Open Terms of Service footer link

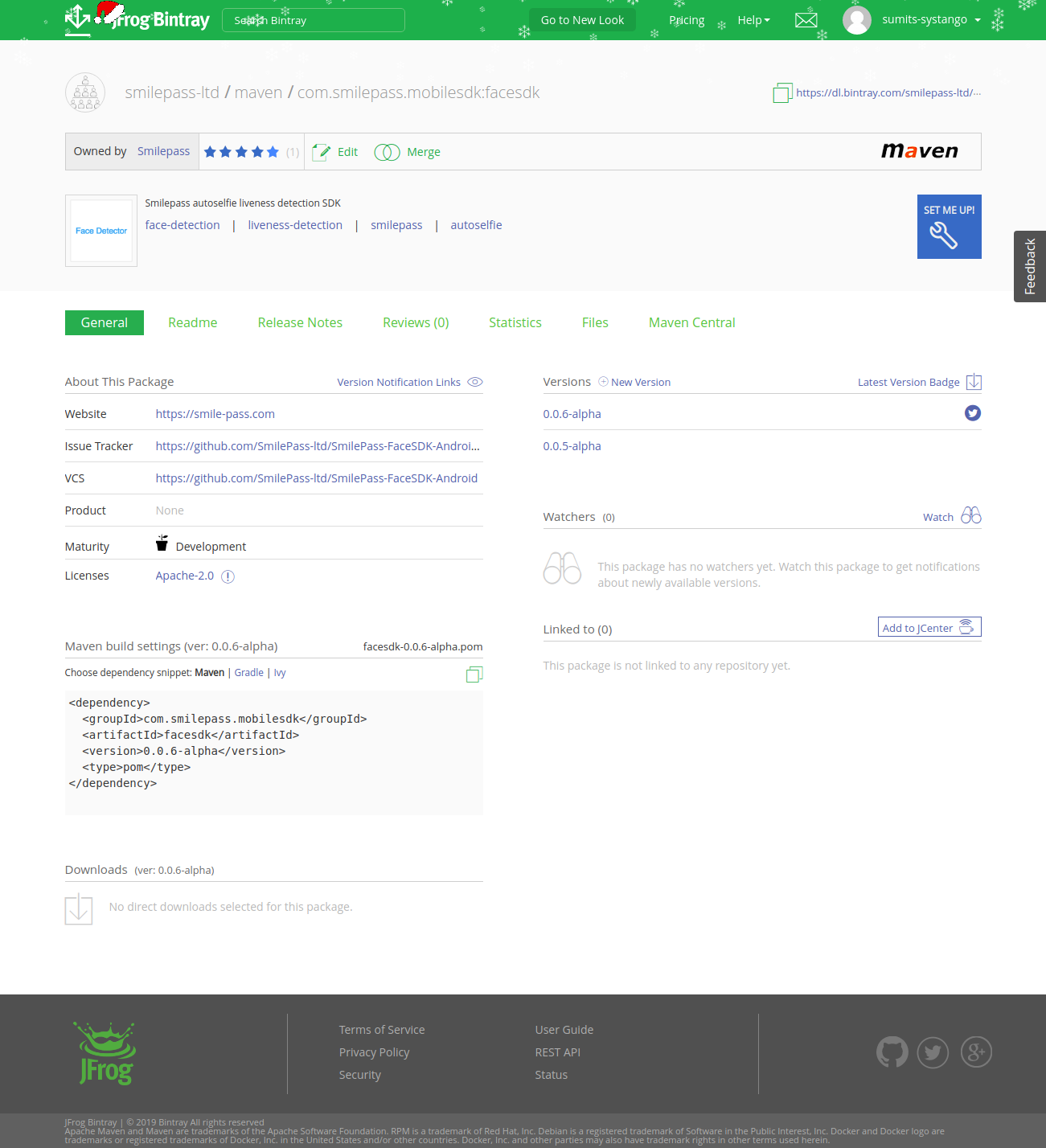click(x=382, y=1030)
